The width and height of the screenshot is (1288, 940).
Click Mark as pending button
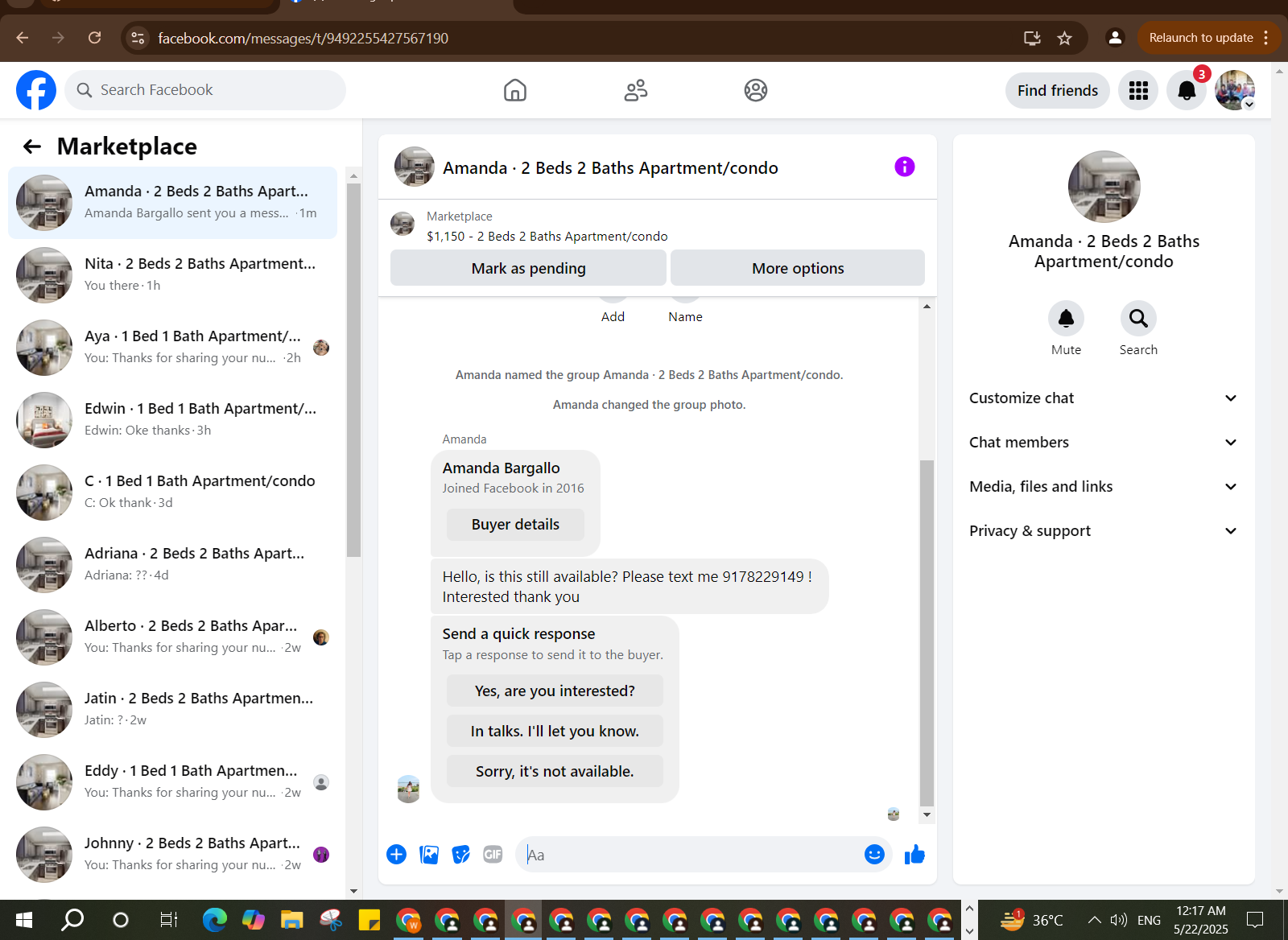point(528,268)
